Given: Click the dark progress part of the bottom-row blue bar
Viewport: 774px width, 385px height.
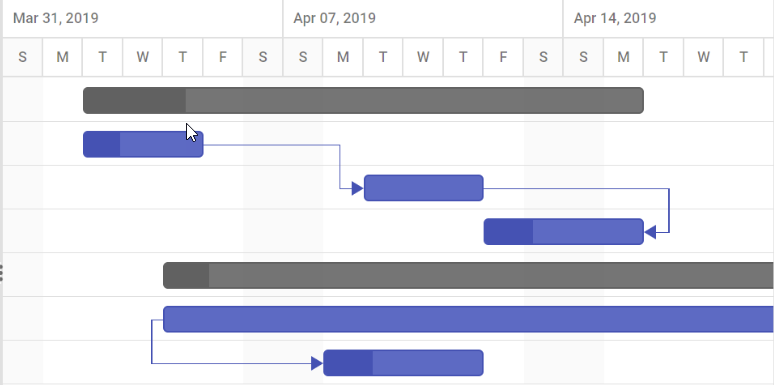Looking at the screenshot, I should click(x=348, y=363).
